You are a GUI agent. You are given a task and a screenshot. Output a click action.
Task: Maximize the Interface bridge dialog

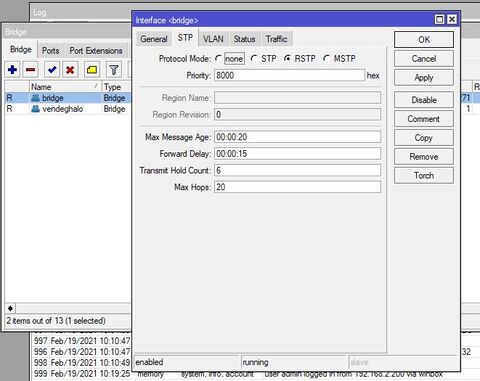coord(440,20)
